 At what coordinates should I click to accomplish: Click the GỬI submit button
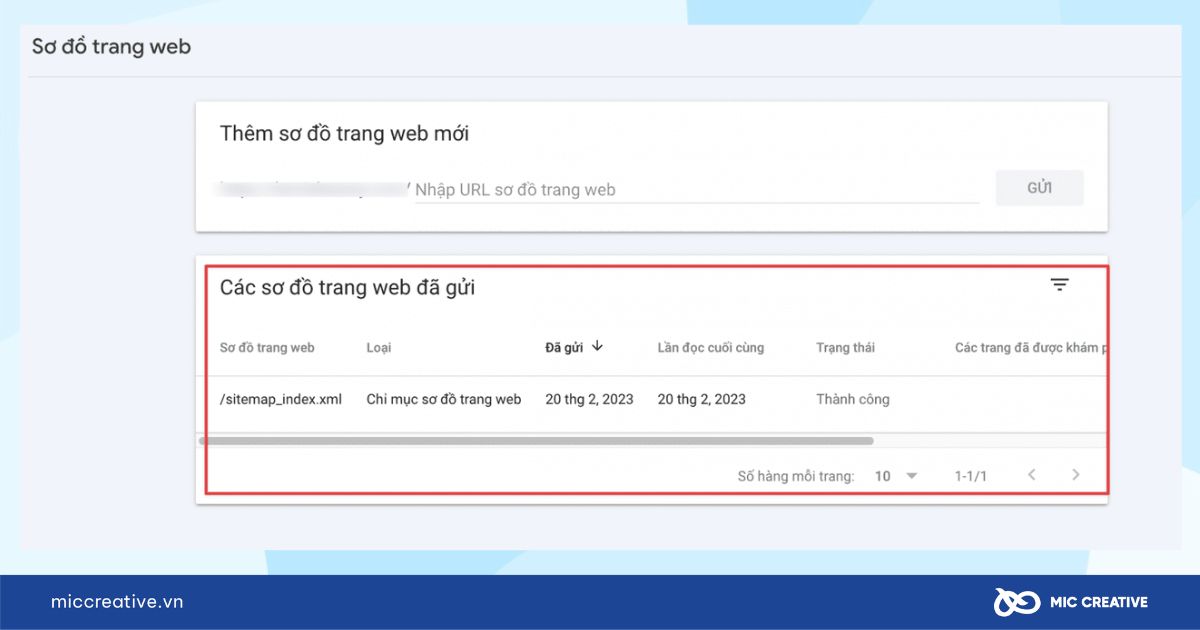[x=1040, y=188]
